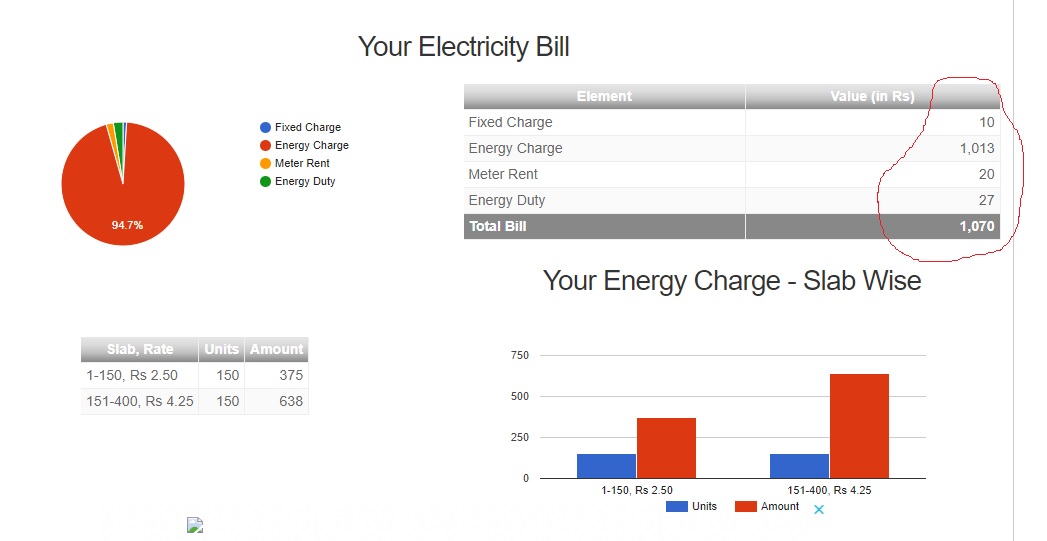Select the 151-400, Rs 4.25 slab row
Screen dimensions: 1047x541
(x=194, y=401)
